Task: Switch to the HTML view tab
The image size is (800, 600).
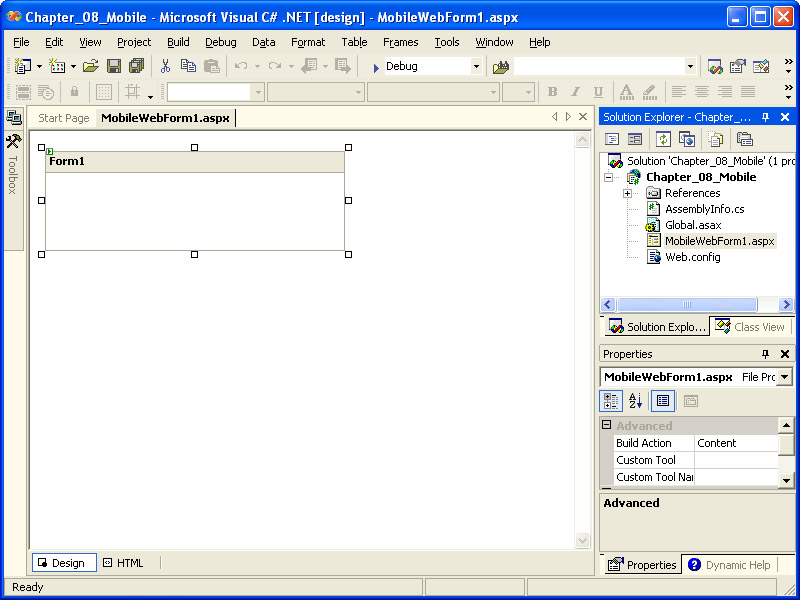Action: 124,563
